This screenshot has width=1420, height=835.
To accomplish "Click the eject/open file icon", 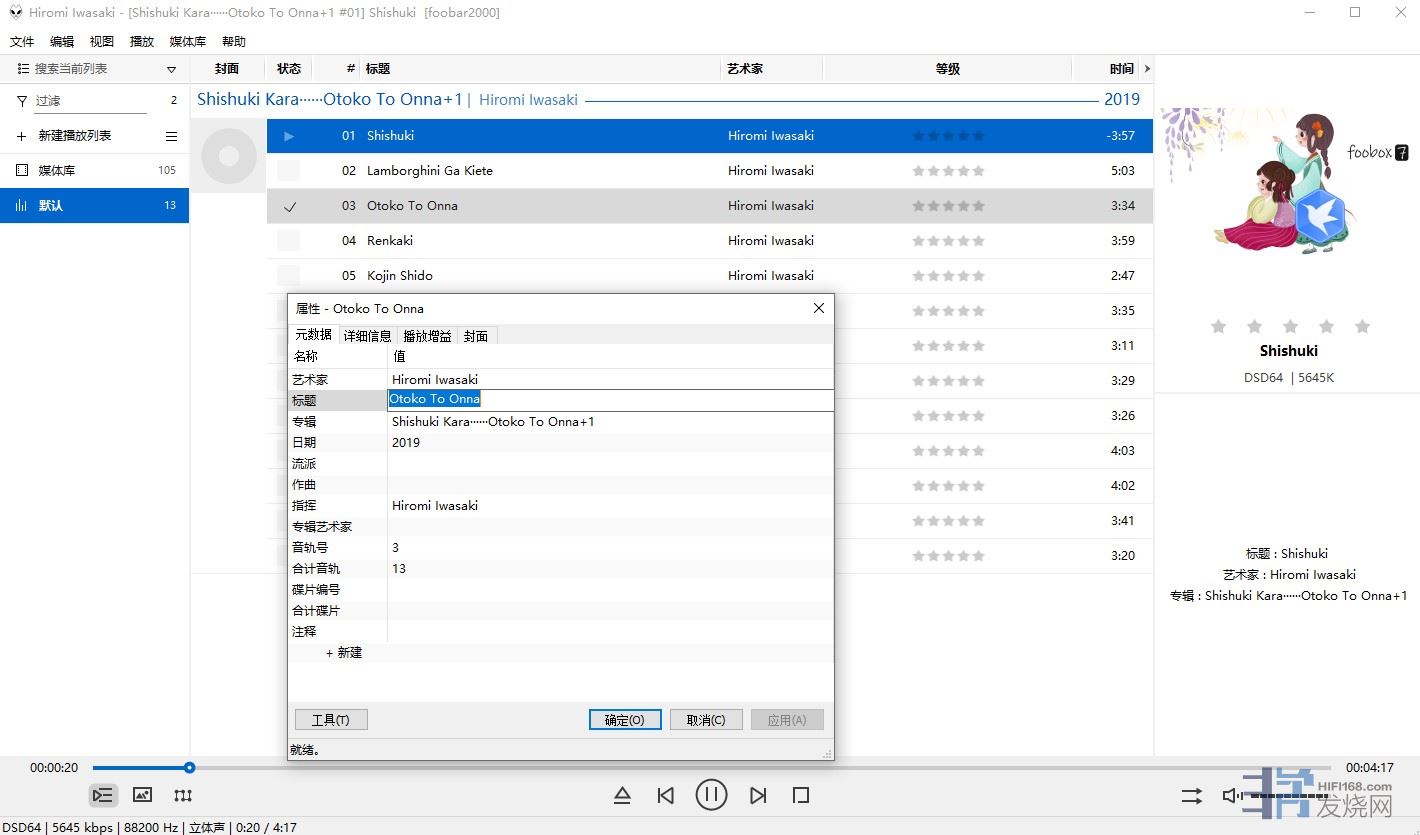I will 622,795.
